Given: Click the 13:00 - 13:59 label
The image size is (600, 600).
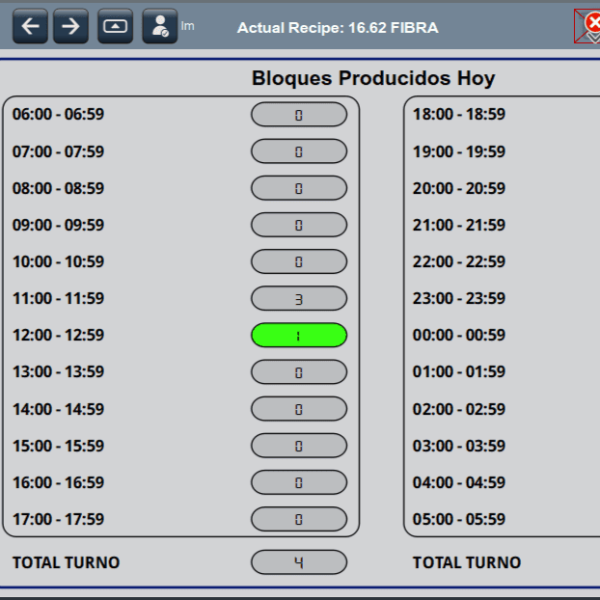Looking at the screenshot, I should [x=58, y=372].
